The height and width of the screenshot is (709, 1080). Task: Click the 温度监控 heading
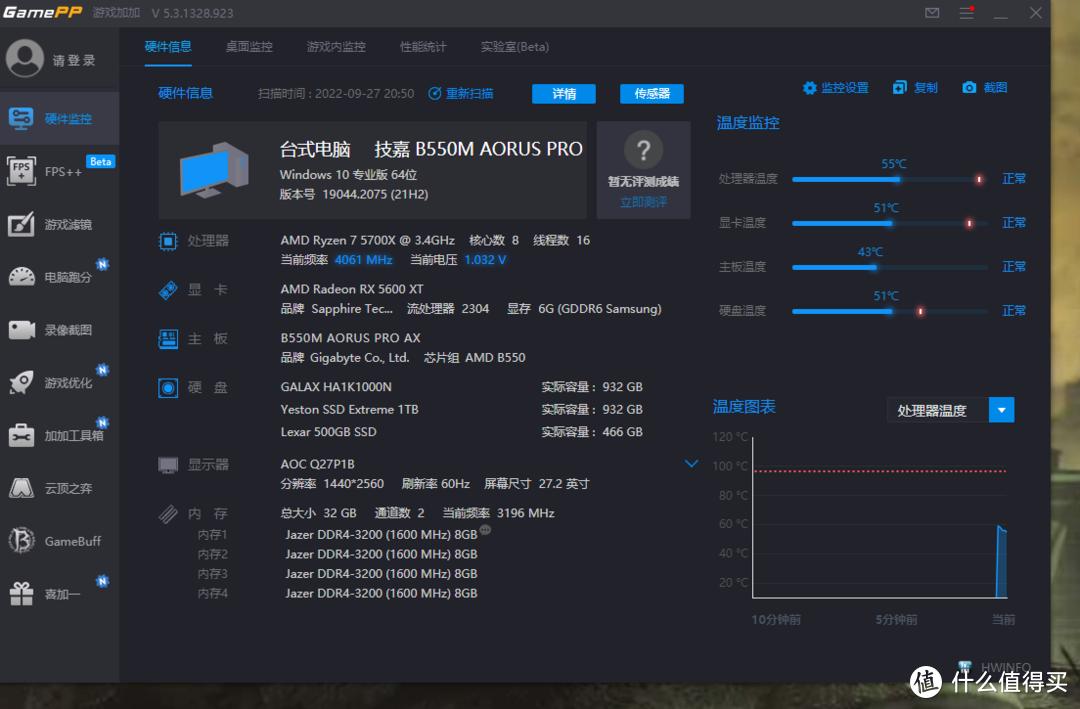pyautogui.click(x=748, y=123)
